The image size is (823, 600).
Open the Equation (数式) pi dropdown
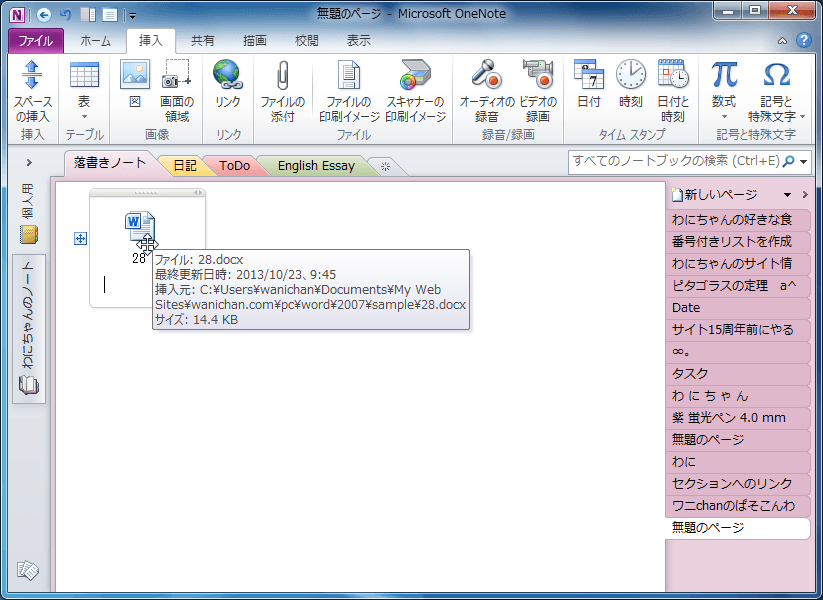click(724, 91)
